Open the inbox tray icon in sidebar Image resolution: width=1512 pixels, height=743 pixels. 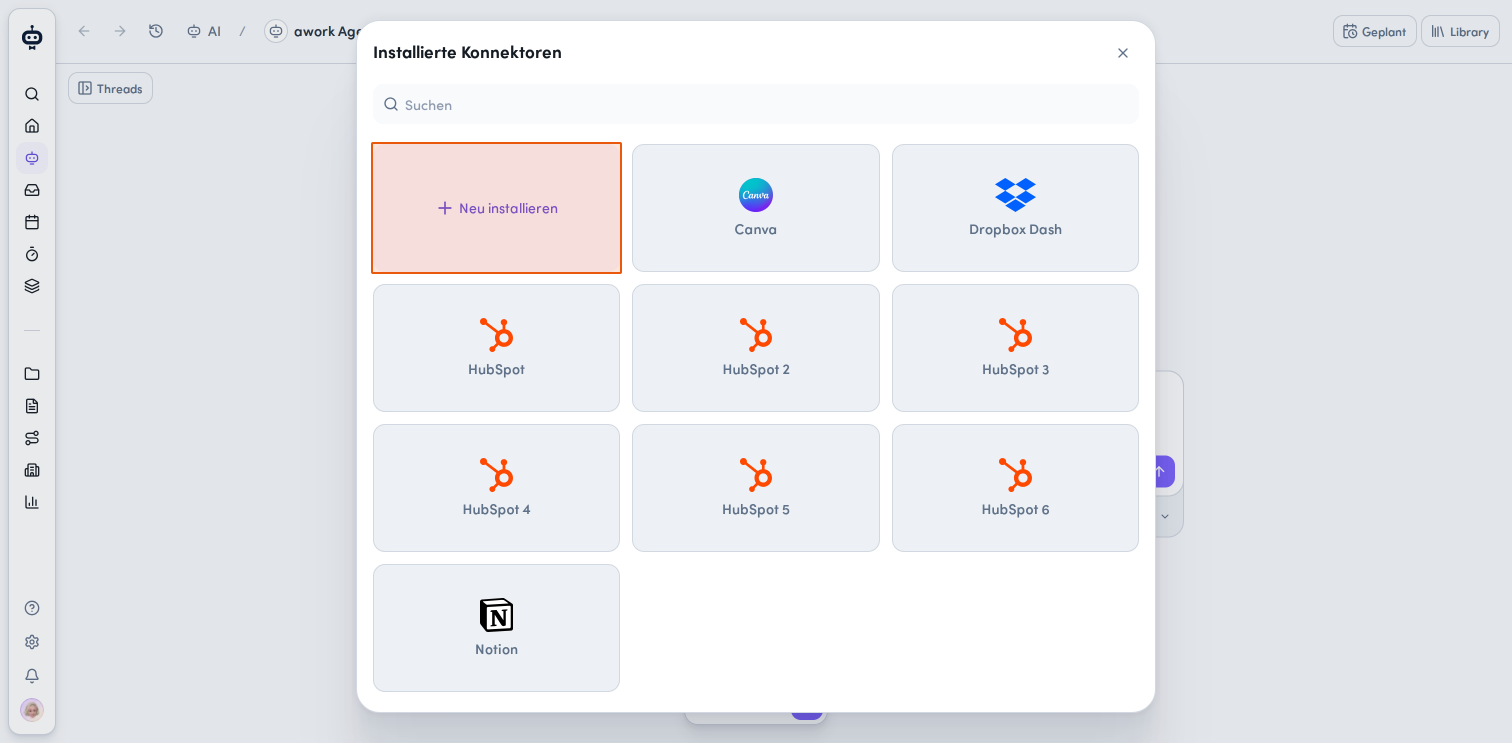[x=32, y=190]
